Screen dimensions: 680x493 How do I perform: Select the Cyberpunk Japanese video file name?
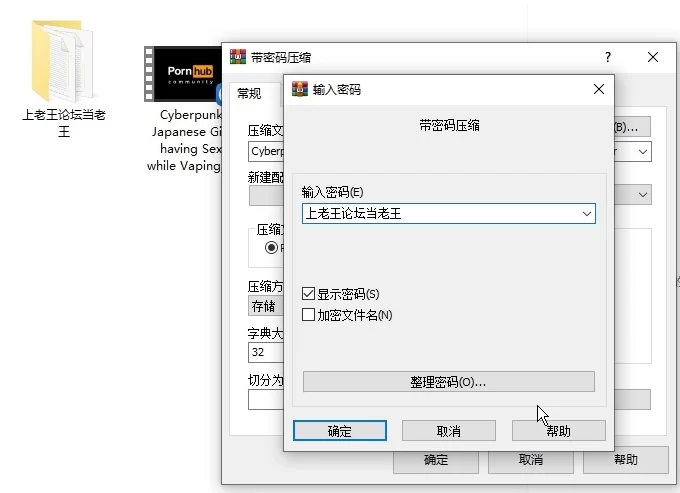pyautogui.click(x=184, y=140)
